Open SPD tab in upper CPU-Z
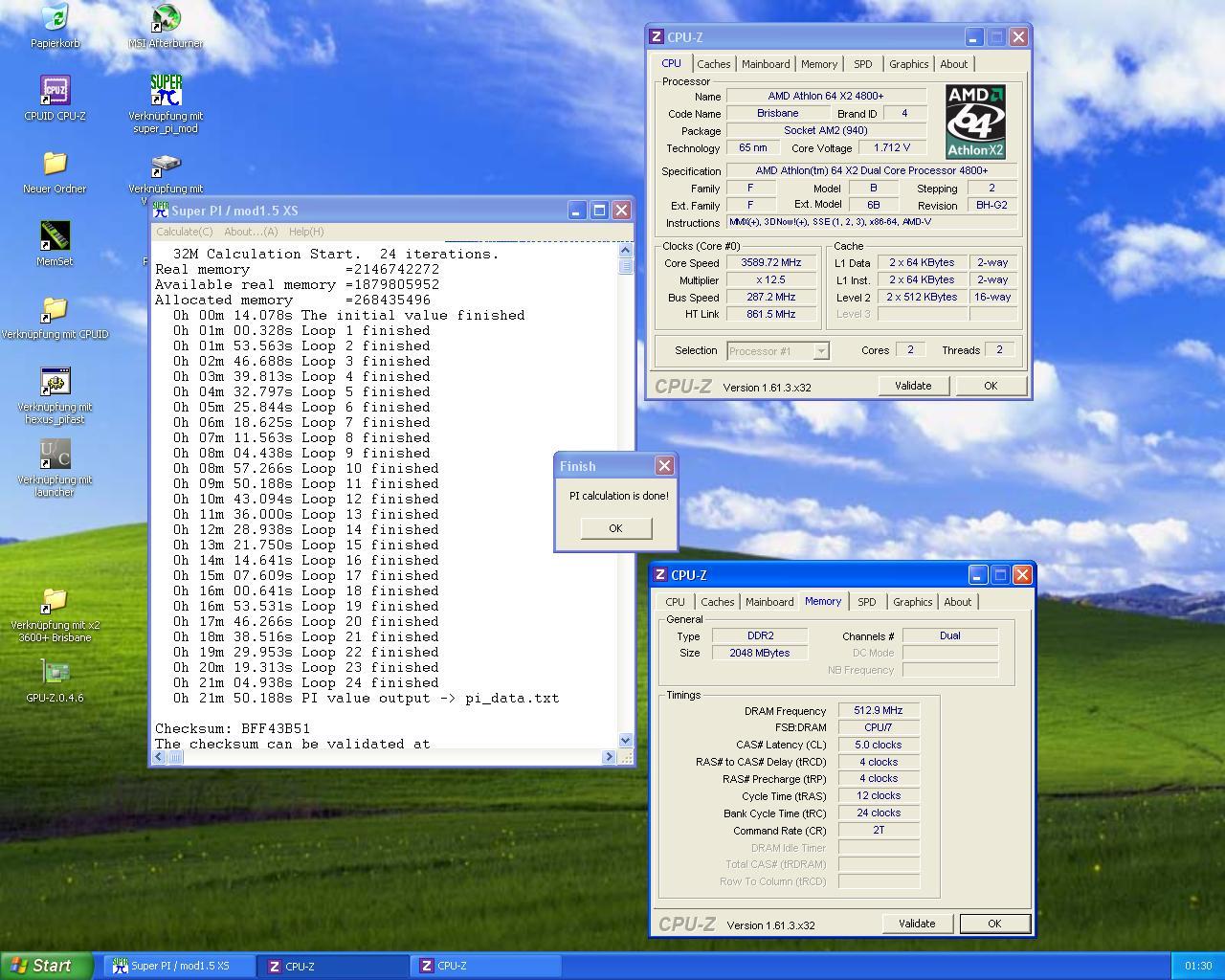This screenshot has width=1225, height=980. pyautogui.click(x=863, y=64)
